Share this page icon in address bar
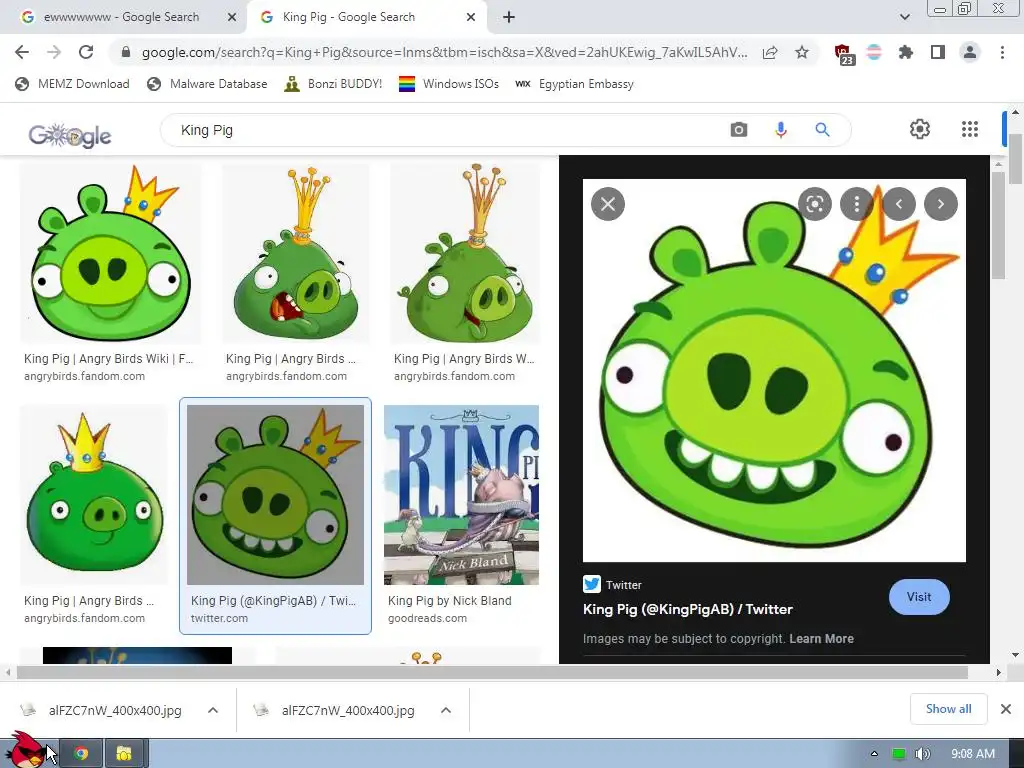Image resolution: width=1024 pixels, height=768 pixels. pos(770,52)
